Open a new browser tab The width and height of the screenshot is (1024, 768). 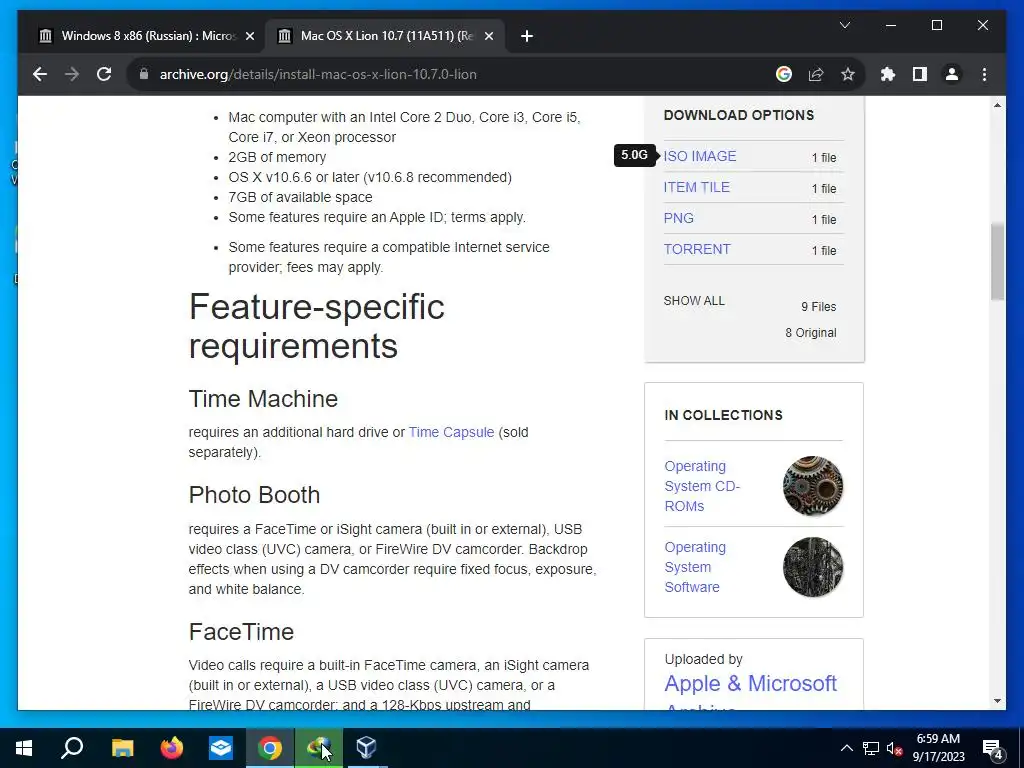pos(527,36)
